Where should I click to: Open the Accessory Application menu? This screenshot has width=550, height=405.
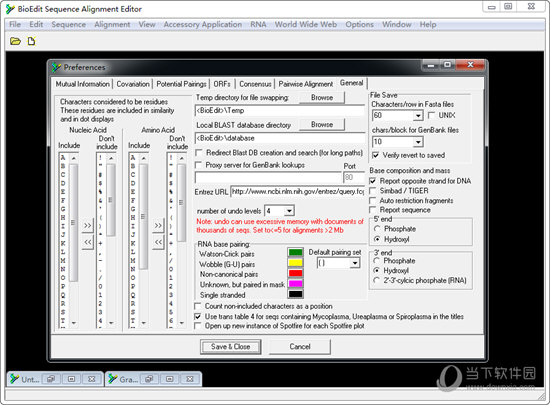[x=203, y=25]
